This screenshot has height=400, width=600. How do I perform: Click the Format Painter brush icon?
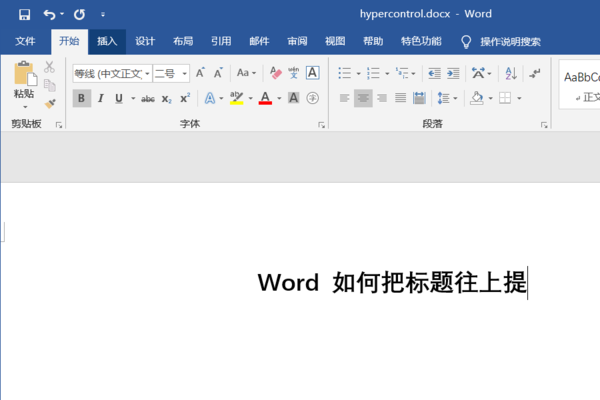pos(50,103)
